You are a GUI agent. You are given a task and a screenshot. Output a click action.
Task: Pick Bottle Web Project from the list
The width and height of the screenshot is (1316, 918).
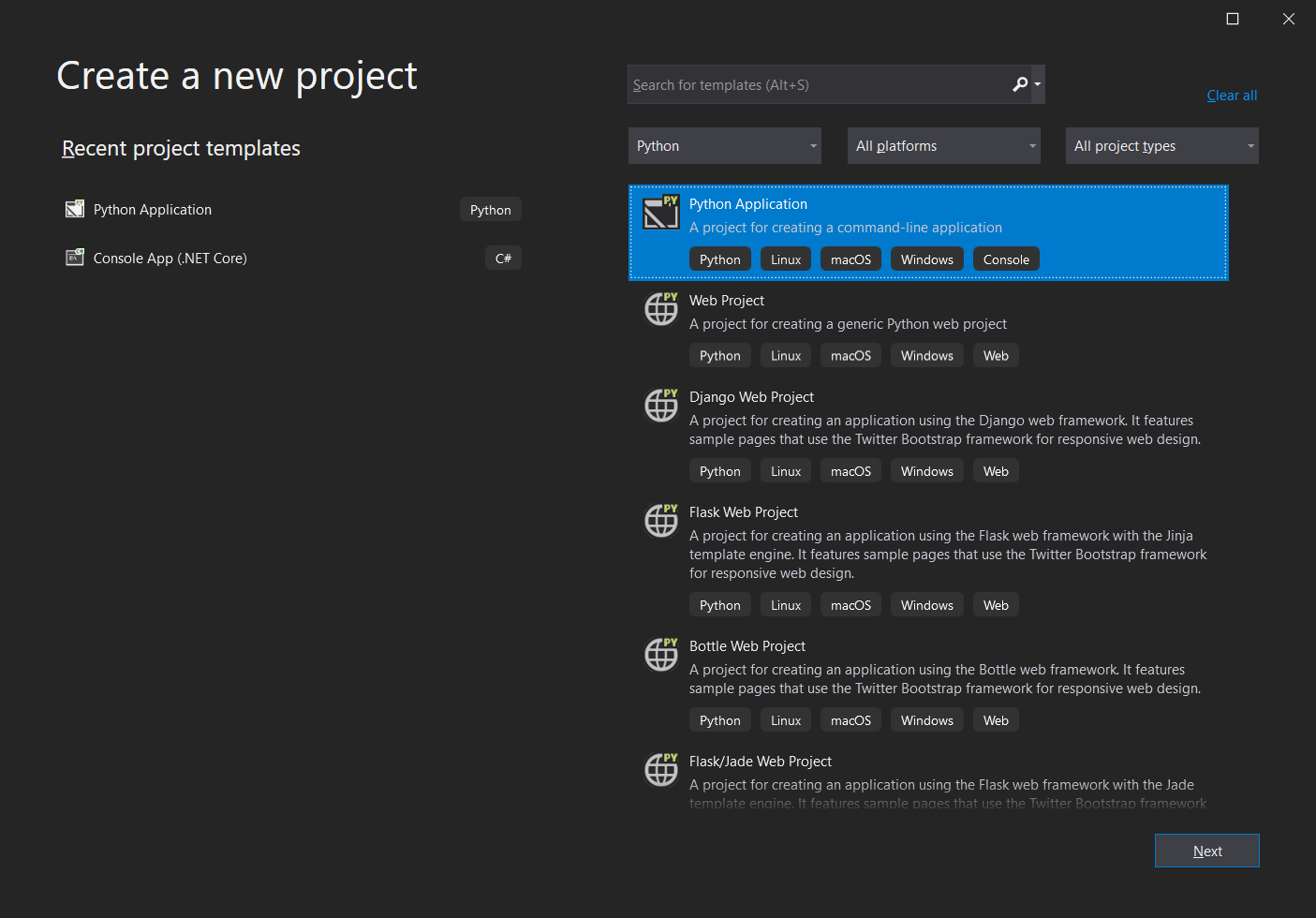[x=747, y=646]
